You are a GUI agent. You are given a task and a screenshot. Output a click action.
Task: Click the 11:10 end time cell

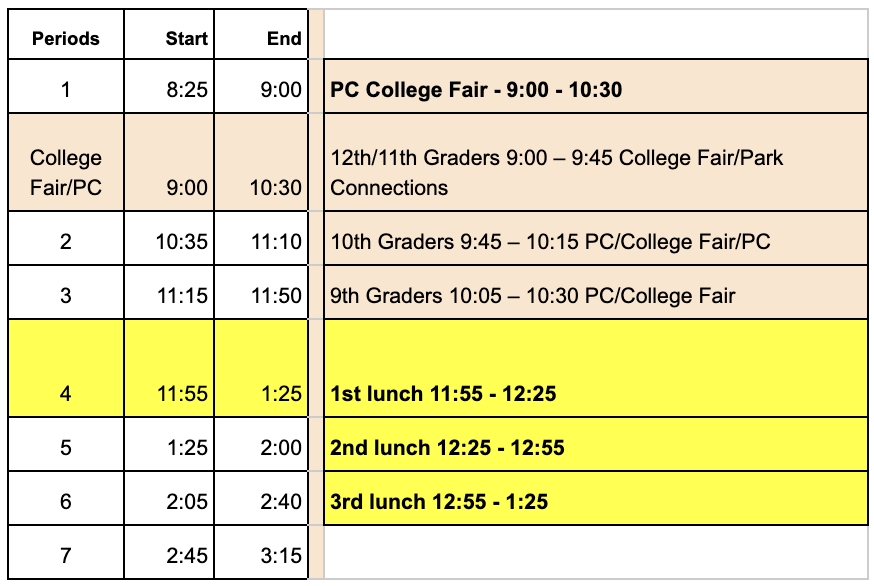click(261, 238)
